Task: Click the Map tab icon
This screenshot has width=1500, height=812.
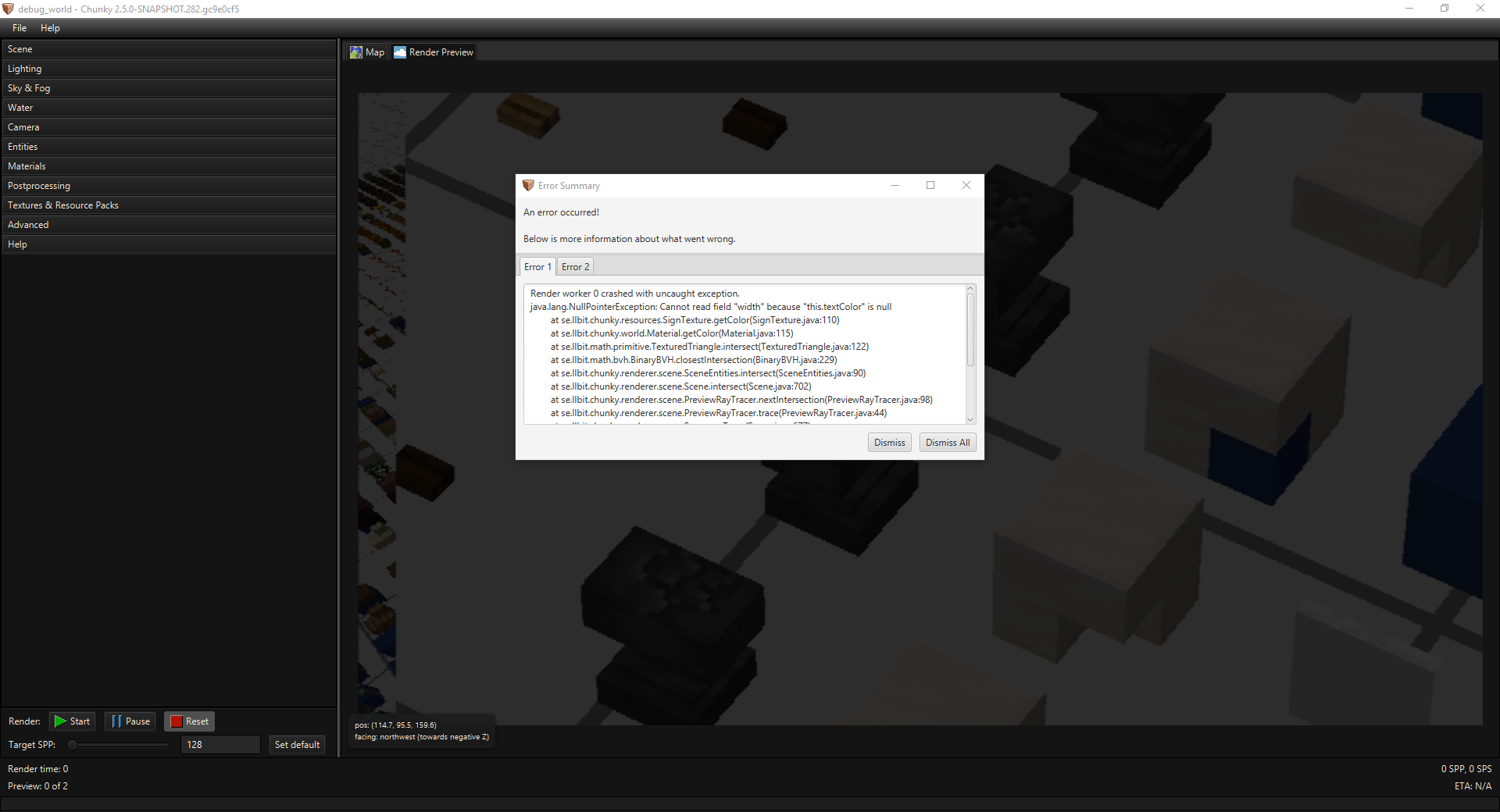Action: tap(357, 52)
